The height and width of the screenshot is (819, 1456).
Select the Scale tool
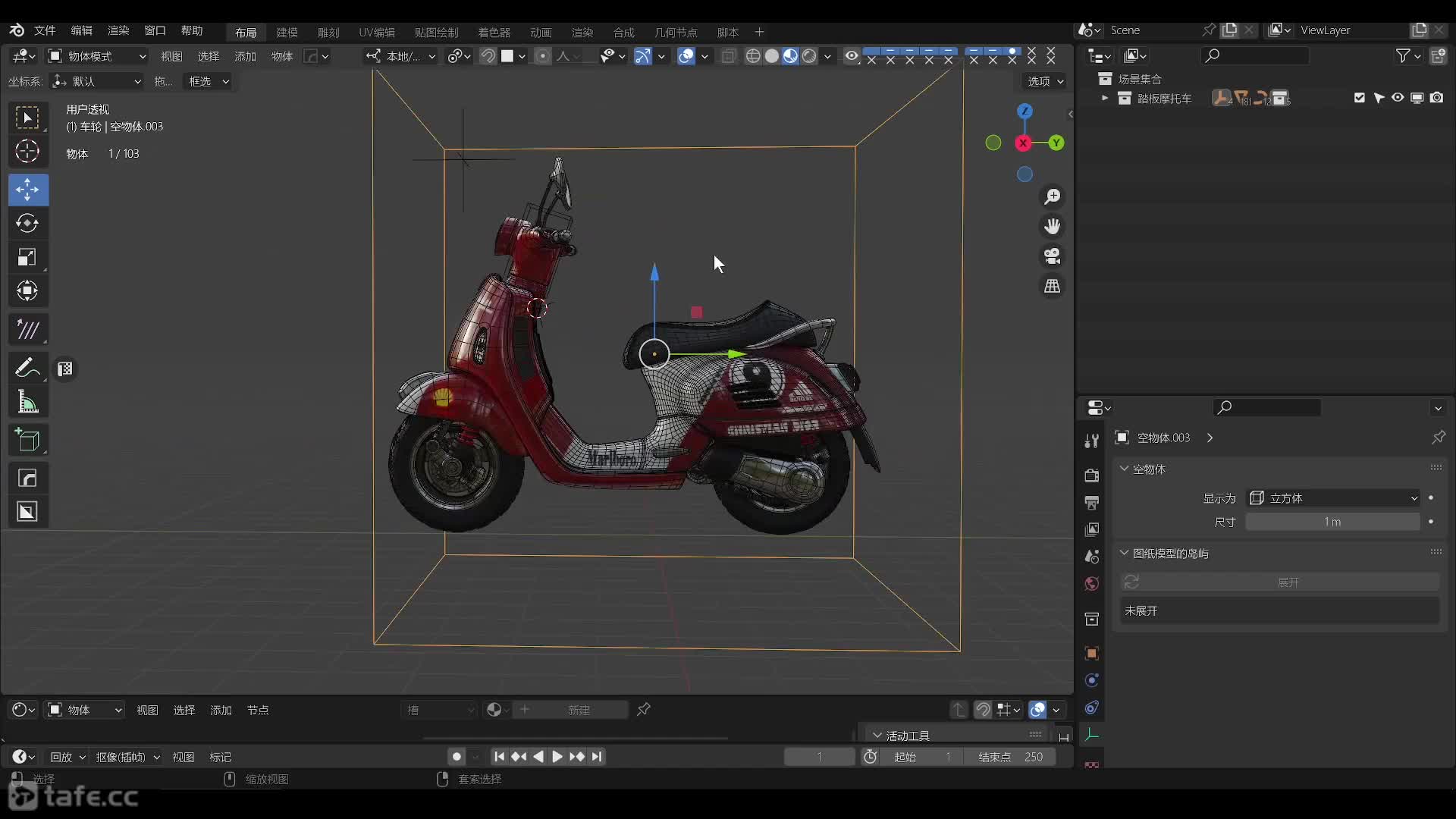tap(28, 257)
